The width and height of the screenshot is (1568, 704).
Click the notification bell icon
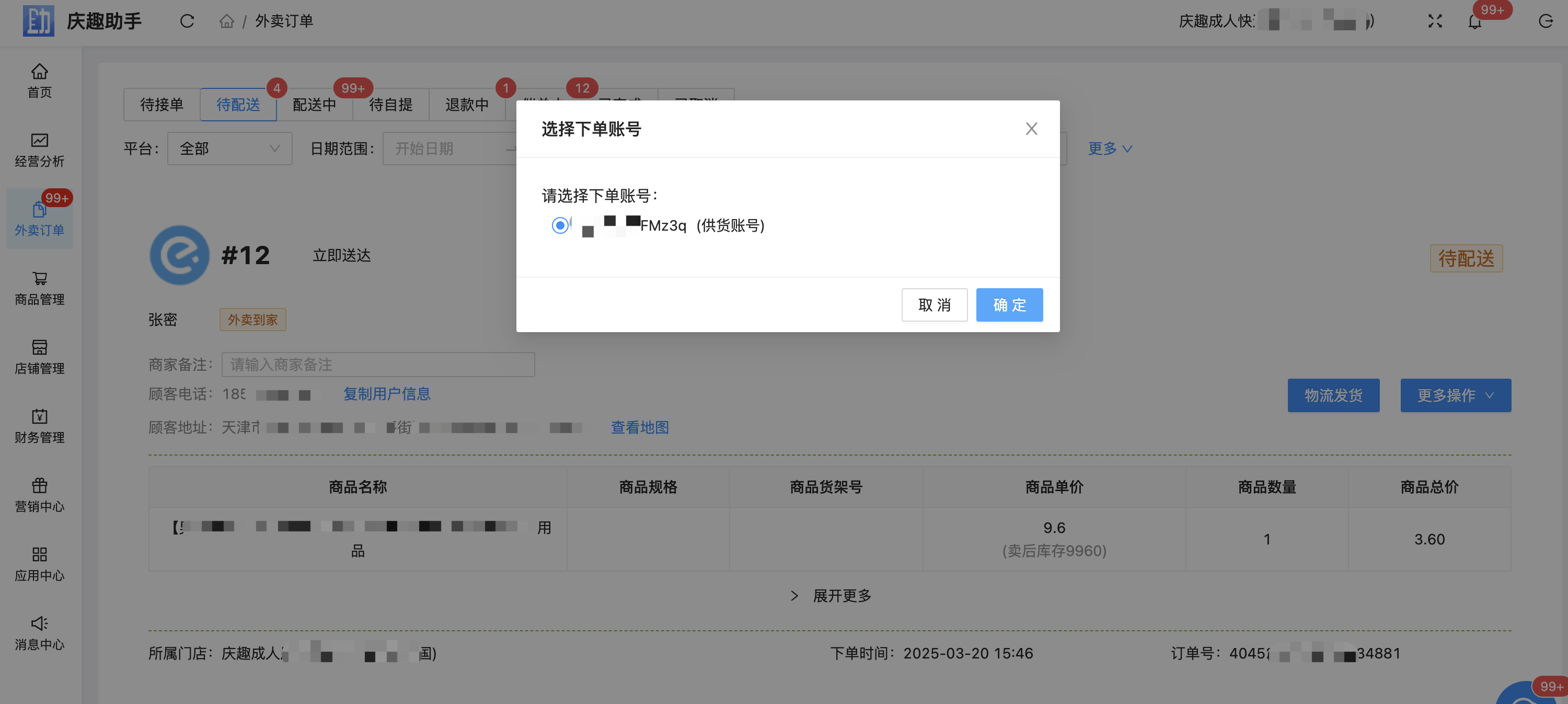1474,22
